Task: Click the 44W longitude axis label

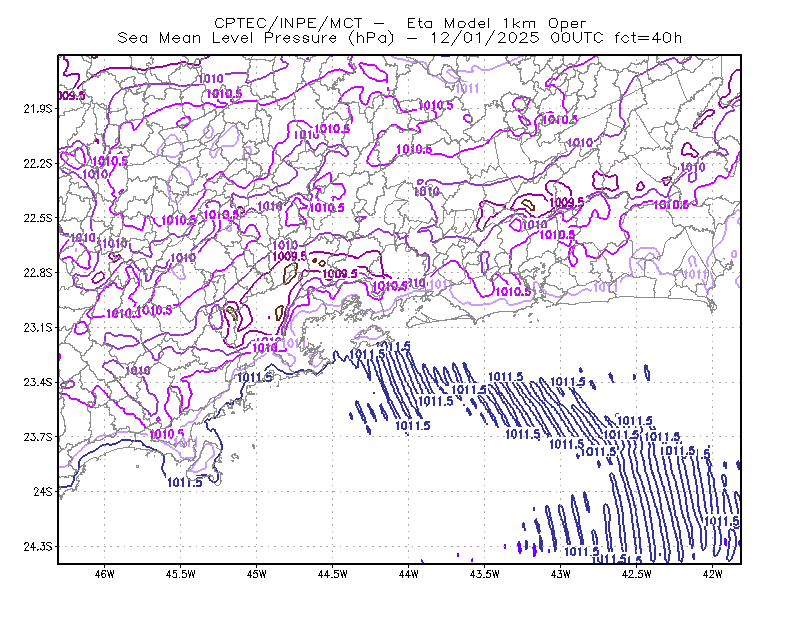Action: coord(409,574)
